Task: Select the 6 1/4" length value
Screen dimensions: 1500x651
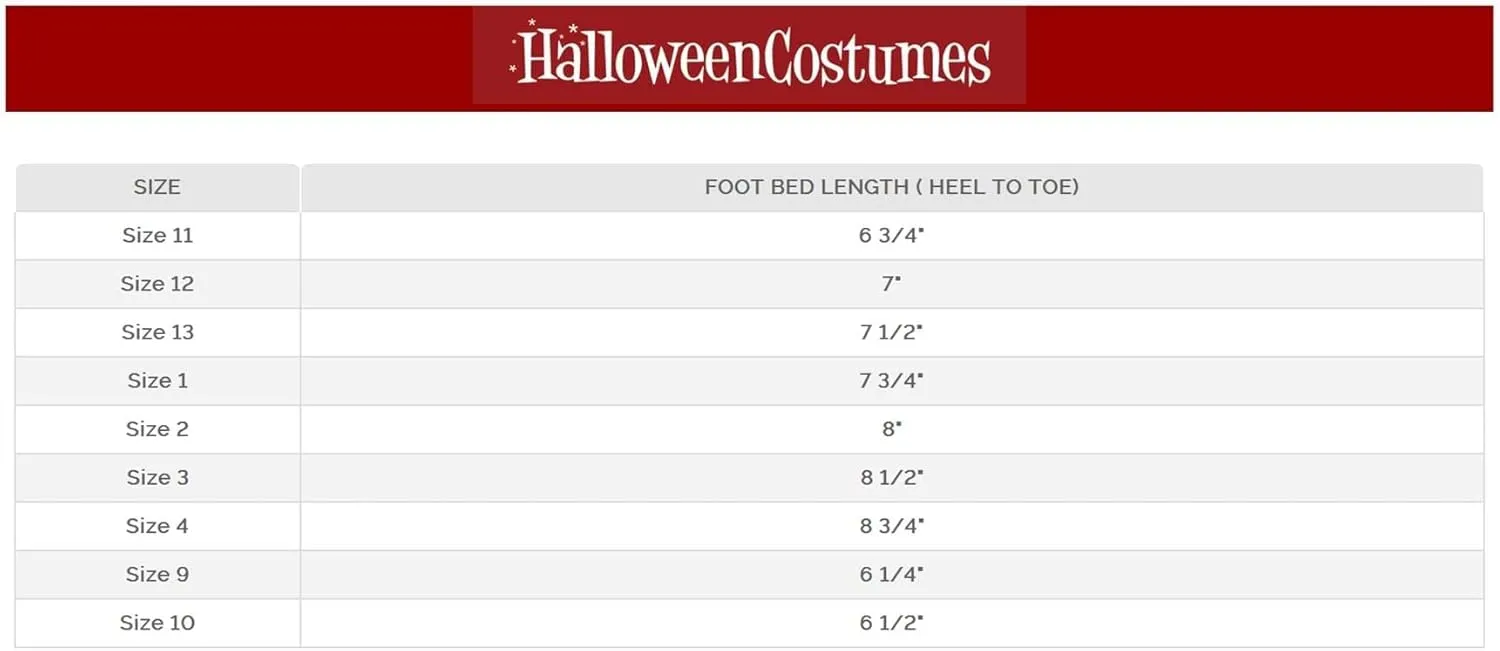Action: click(891, 574)
